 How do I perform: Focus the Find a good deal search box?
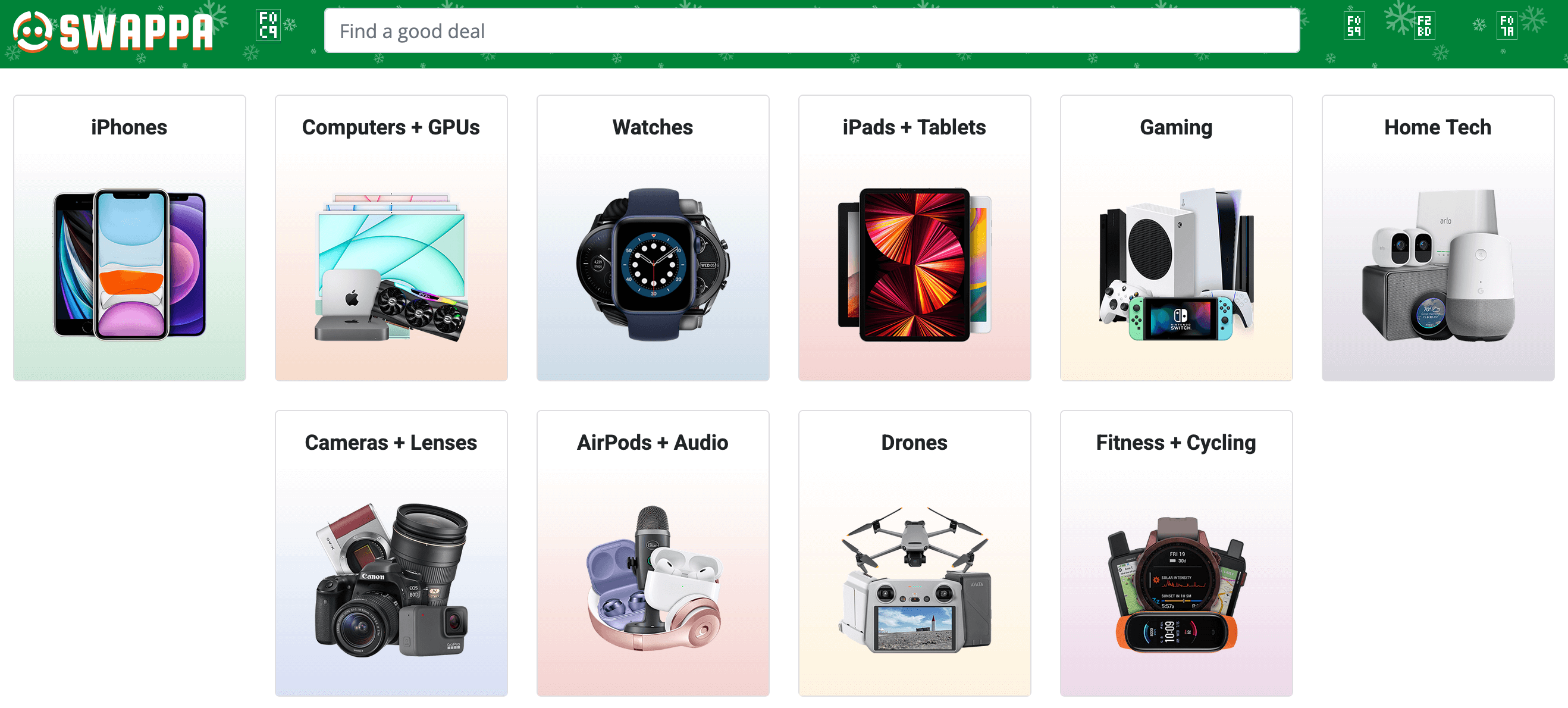[811, 30]
